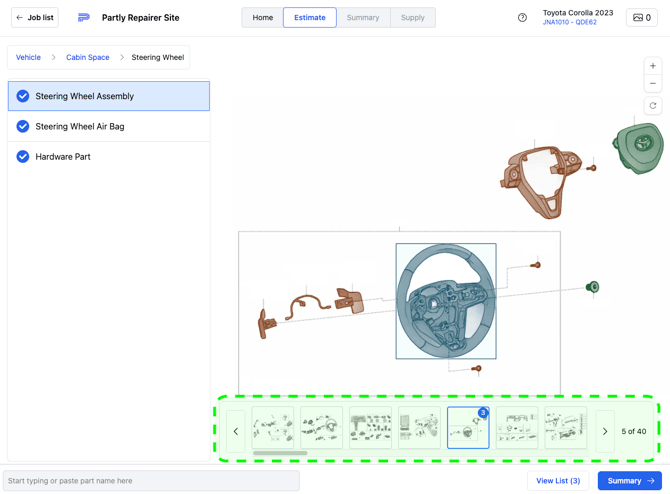This screenshot has width=670, height=494.
Task: Click the Job list back button
Action: tap(35, 18)
